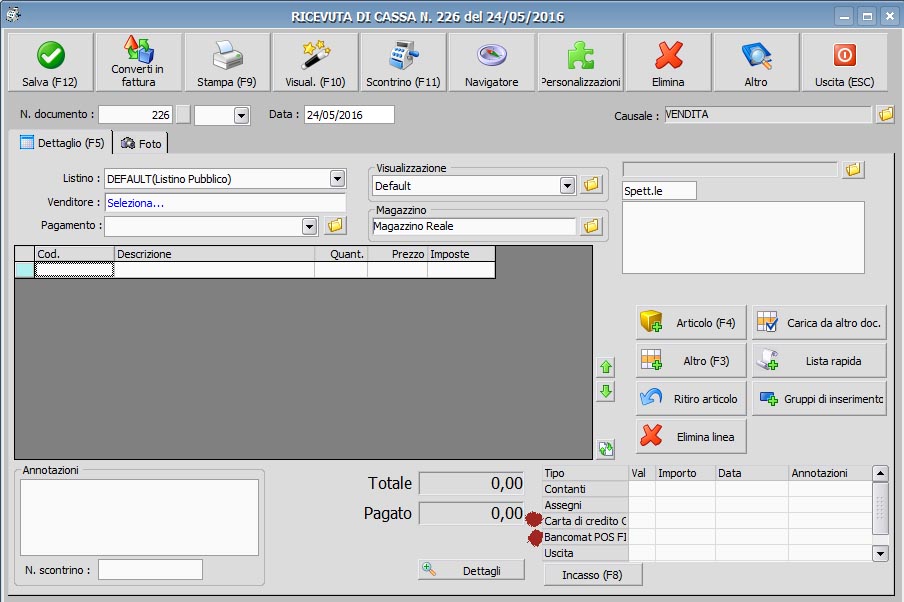Click the Descrizione cell in first row
The image size is (904, 602).
pyautogui.click(x=214, y=269)
